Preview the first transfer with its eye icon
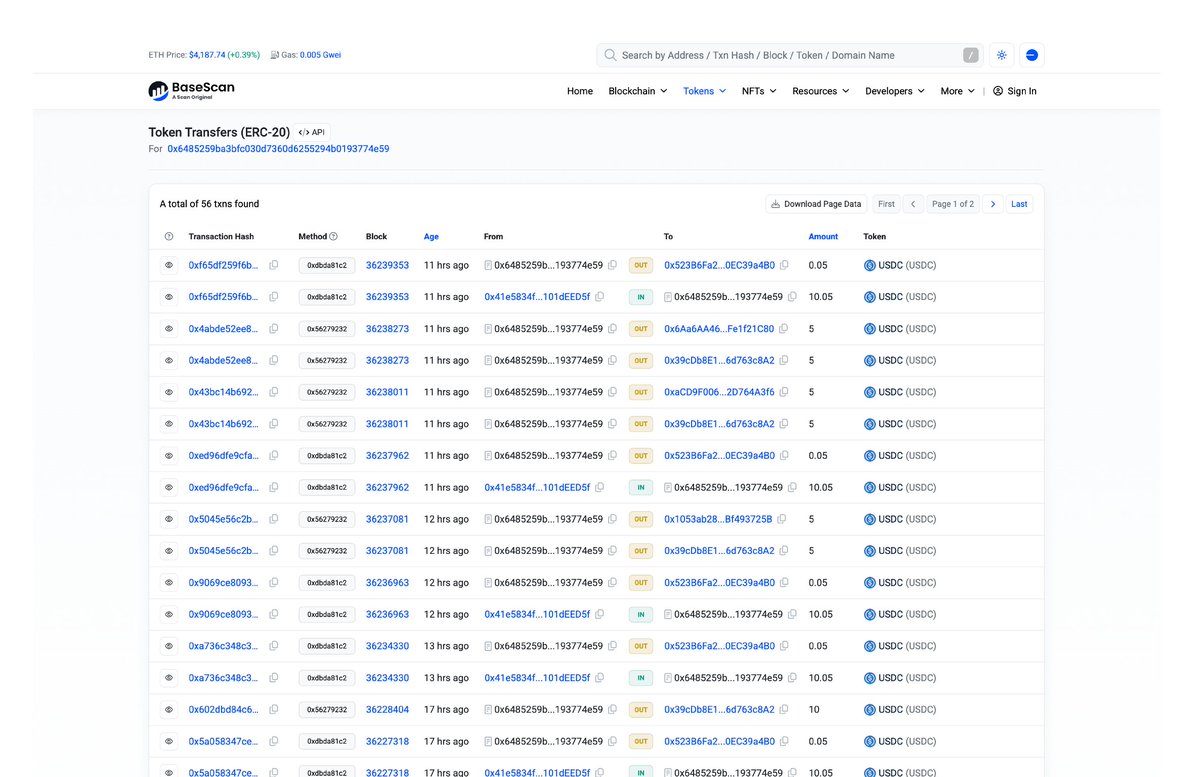 point(167,264)
